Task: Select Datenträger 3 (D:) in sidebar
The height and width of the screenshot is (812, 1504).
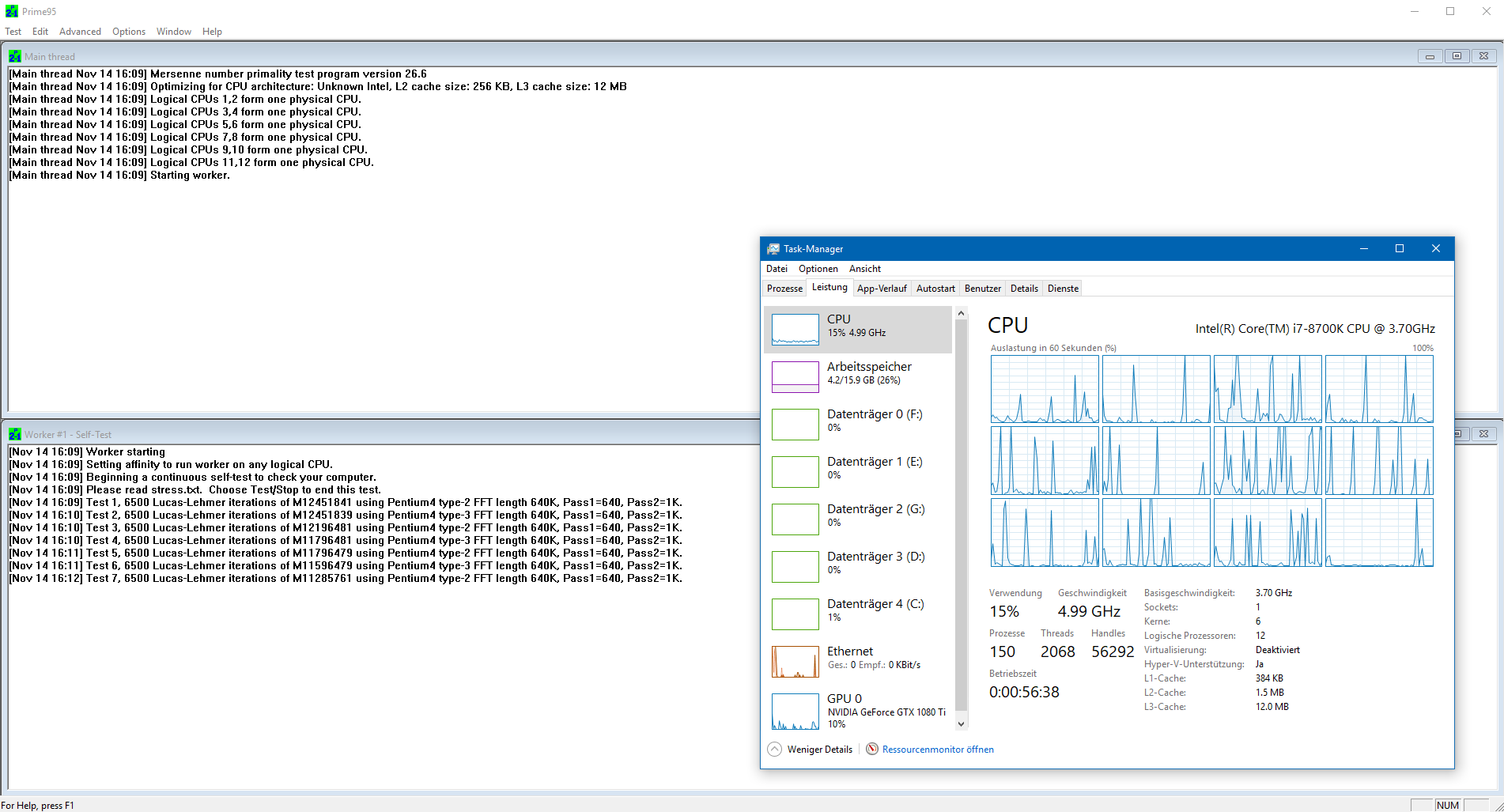Action: 858,566
